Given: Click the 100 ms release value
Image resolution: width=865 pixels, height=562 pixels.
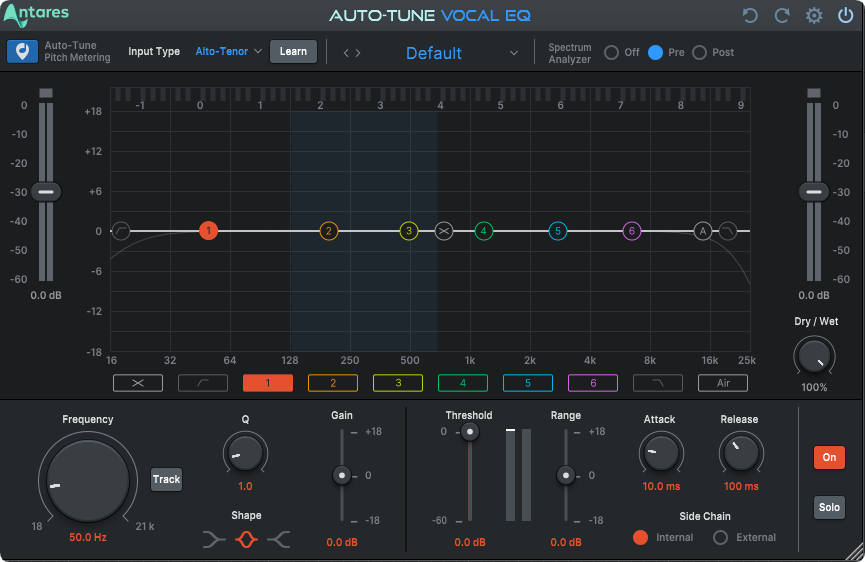Looking at the screenshot, I should 741,486.
